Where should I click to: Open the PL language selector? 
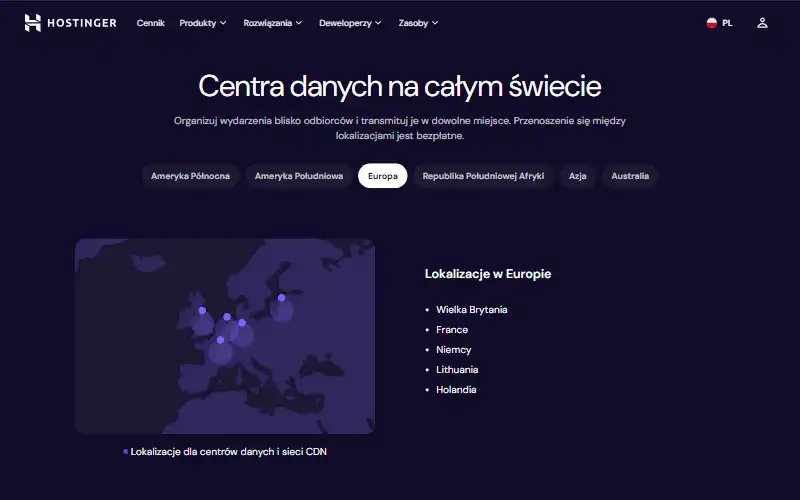[719, 23]
